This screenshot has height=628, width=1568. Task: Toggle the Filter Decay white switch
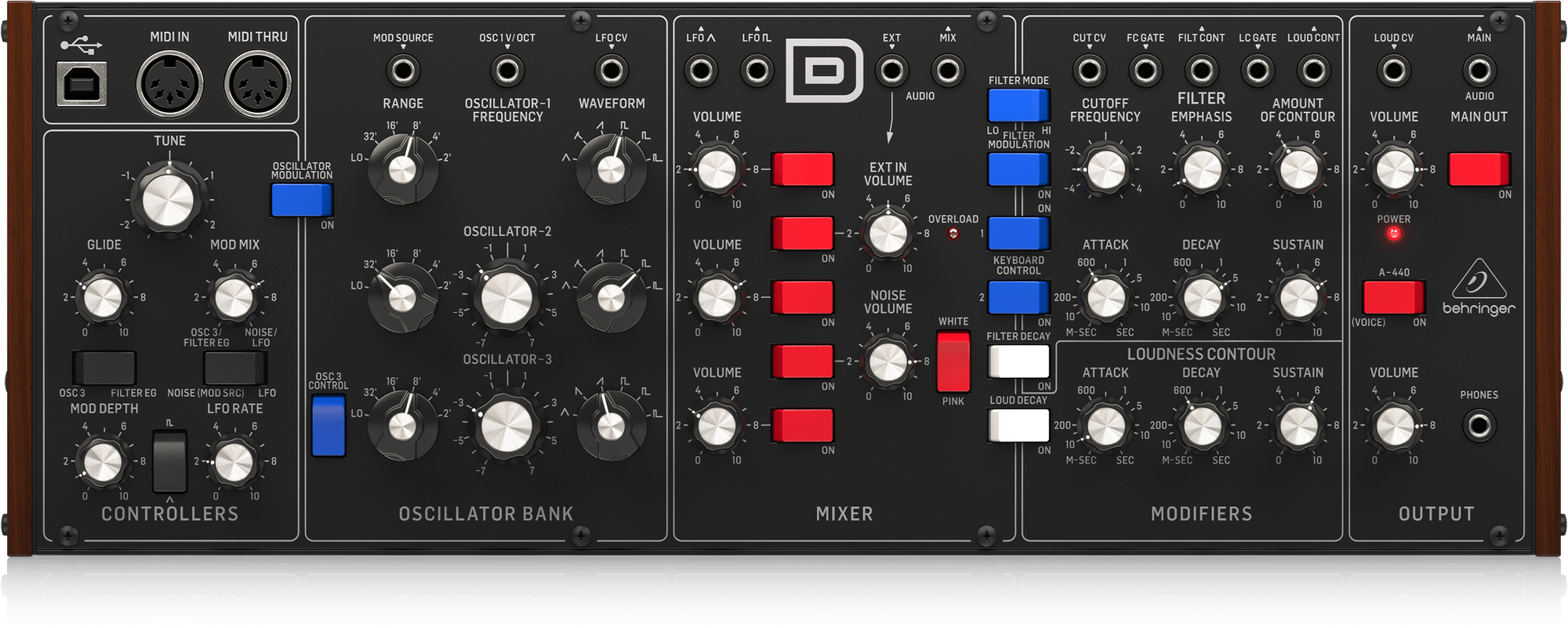[1018, 361]
